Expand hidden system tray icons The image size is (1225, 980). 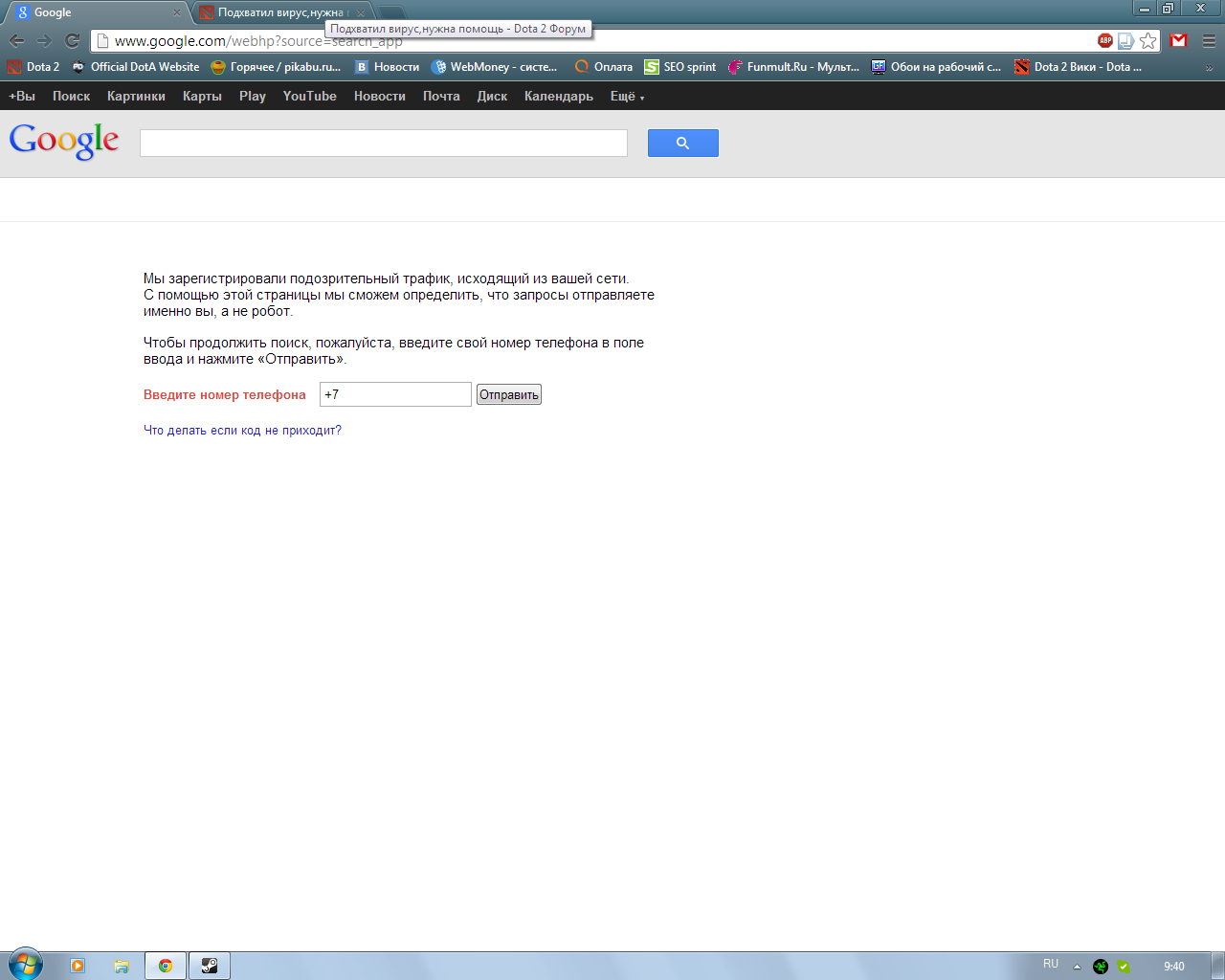pyautogui.click(x=1077, y=967)
